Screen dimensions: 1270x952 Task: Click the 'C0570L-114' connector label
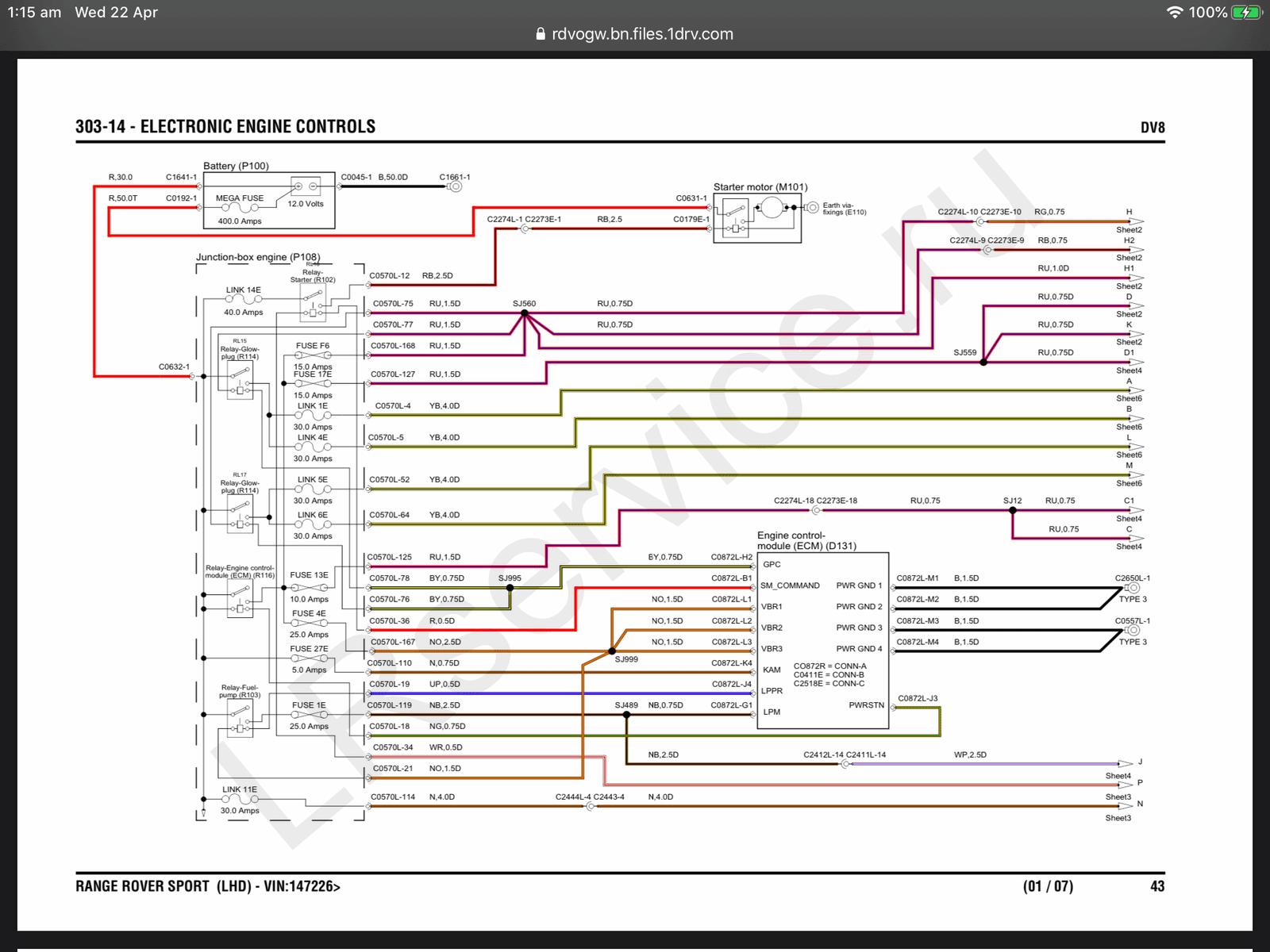tap(393, 797)
